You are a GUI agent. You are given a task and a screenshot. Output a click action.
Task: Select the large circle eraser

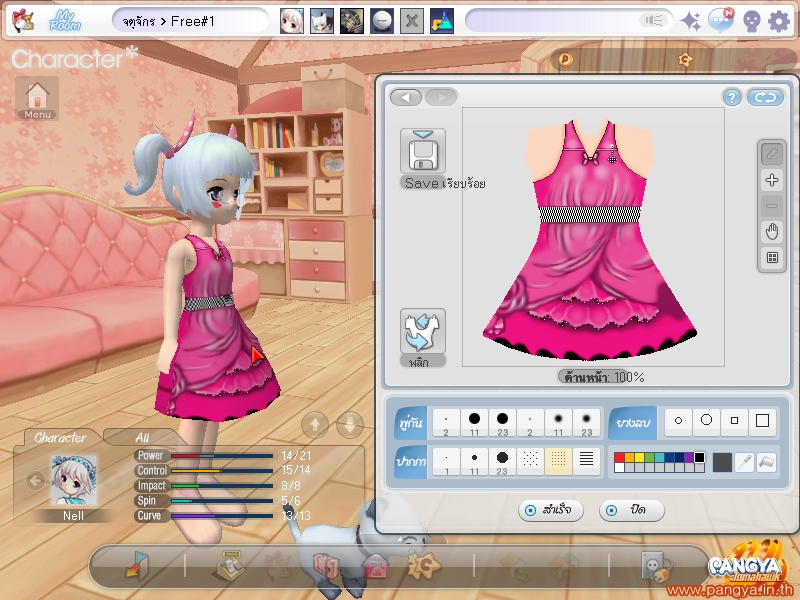tap(707, 421)
